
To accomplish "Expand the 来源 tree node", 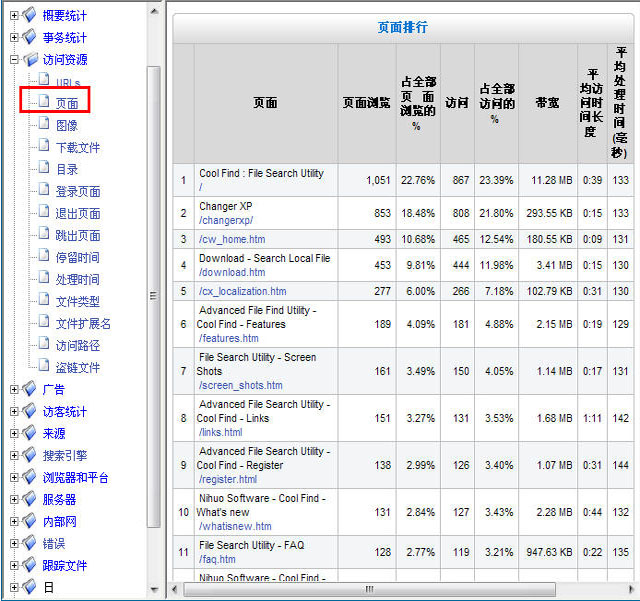I will 14,434.
